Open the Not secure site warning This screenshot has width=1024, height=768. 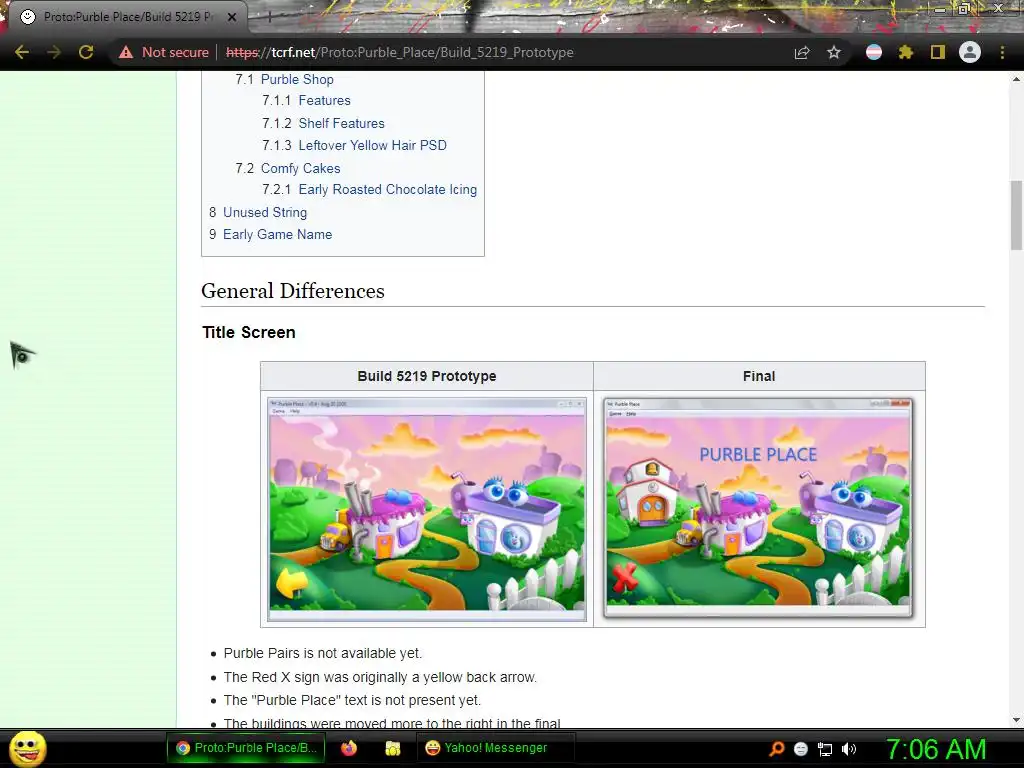pyautogui.click(x=163, y=52)
